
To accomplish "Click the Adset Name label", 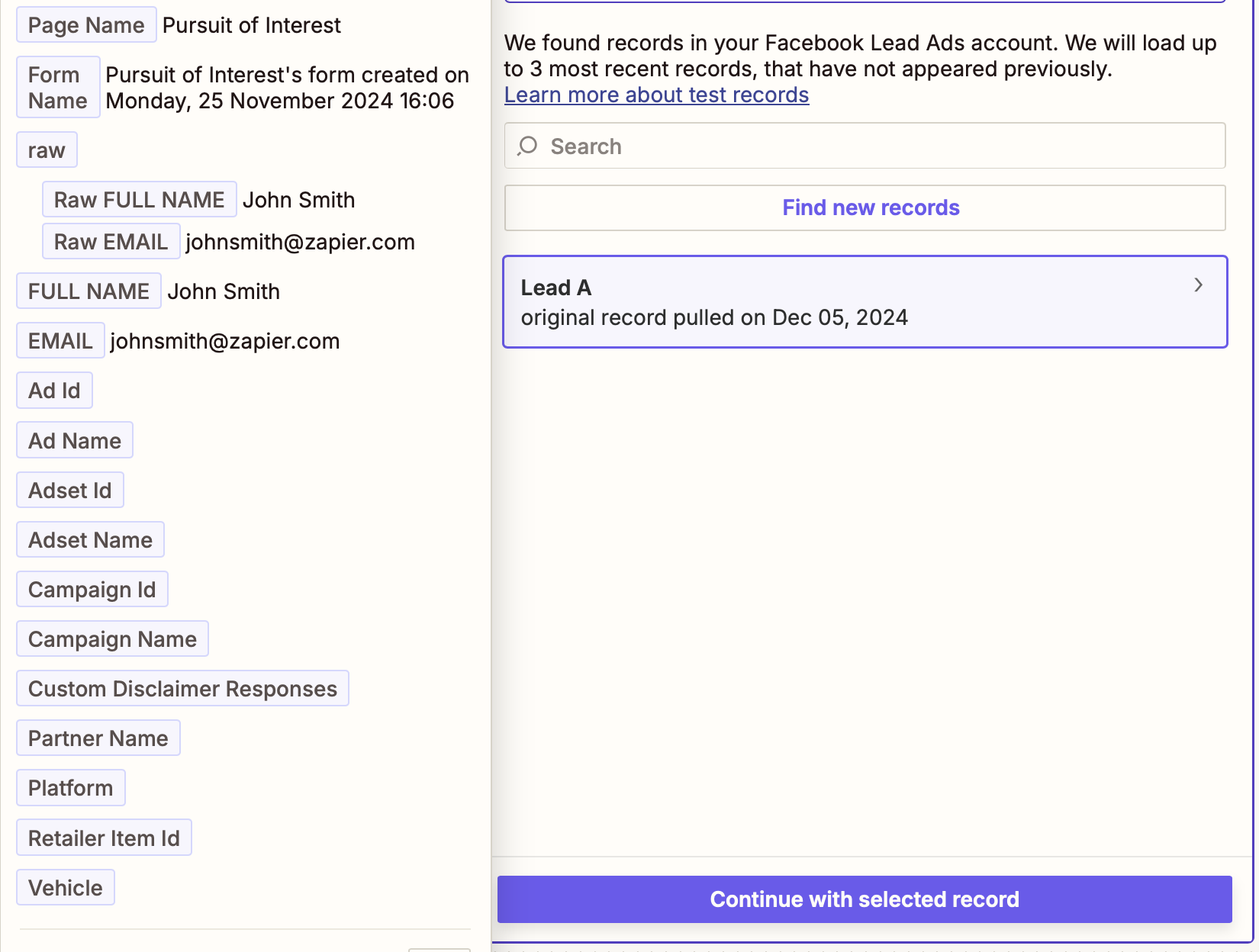I will tap(90, 540).
